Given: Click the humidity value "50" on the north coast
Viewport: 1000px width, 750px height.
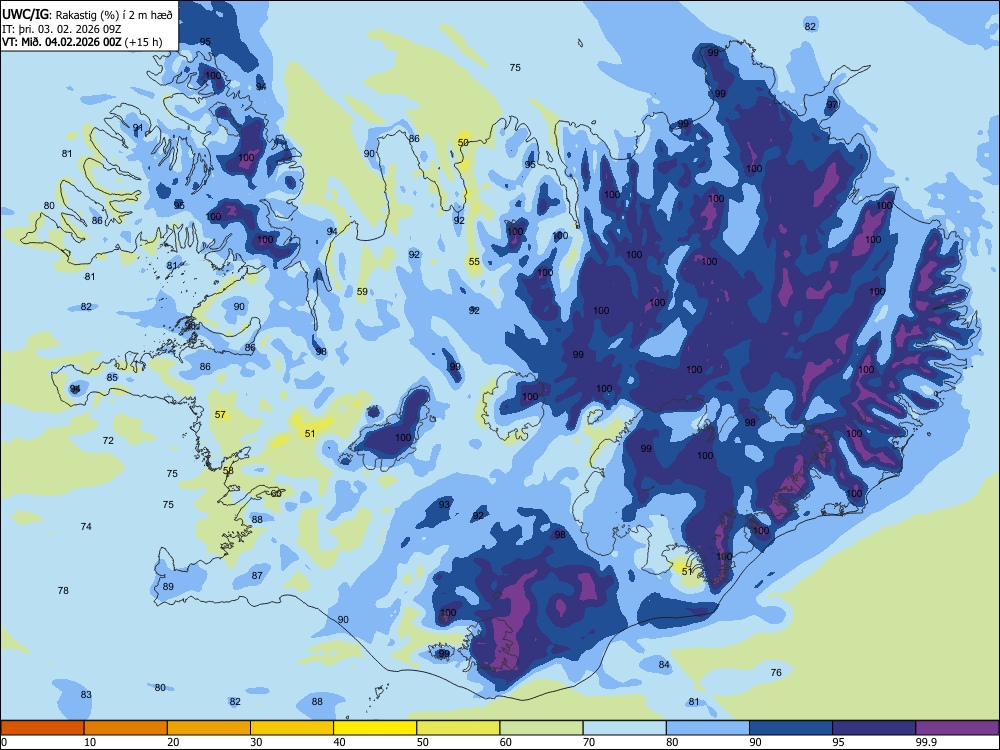Looking at the screenshot, I should coord(464,142).
